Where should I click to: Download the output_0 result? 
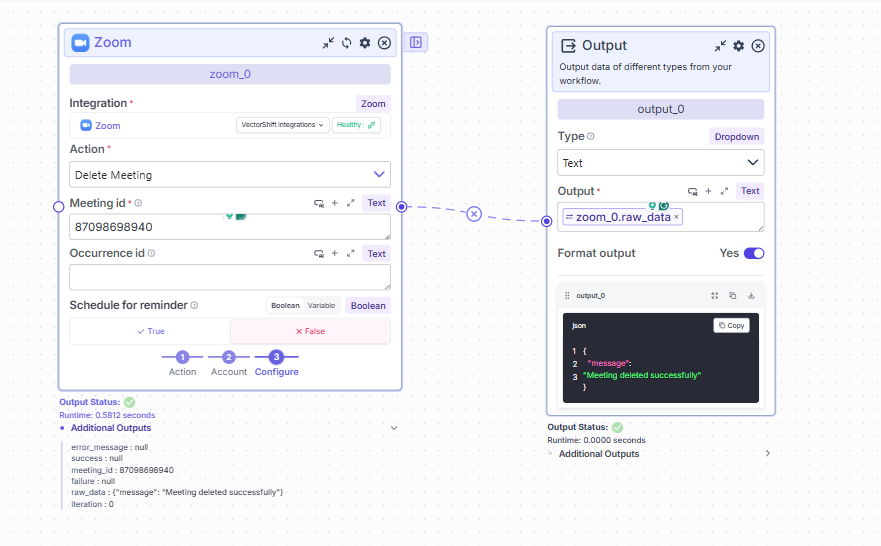click(x=751, y=295)
